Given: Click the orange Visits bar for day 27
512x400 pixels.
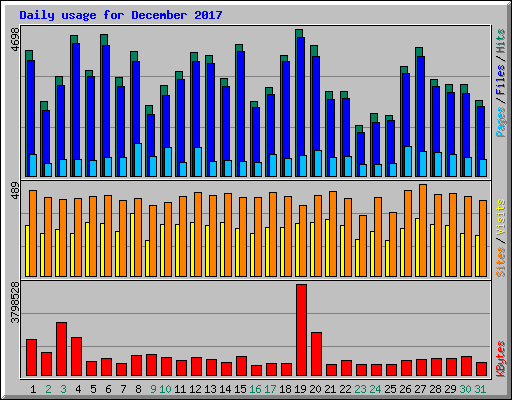Looking at the screenshot, I should pos(423,230).
